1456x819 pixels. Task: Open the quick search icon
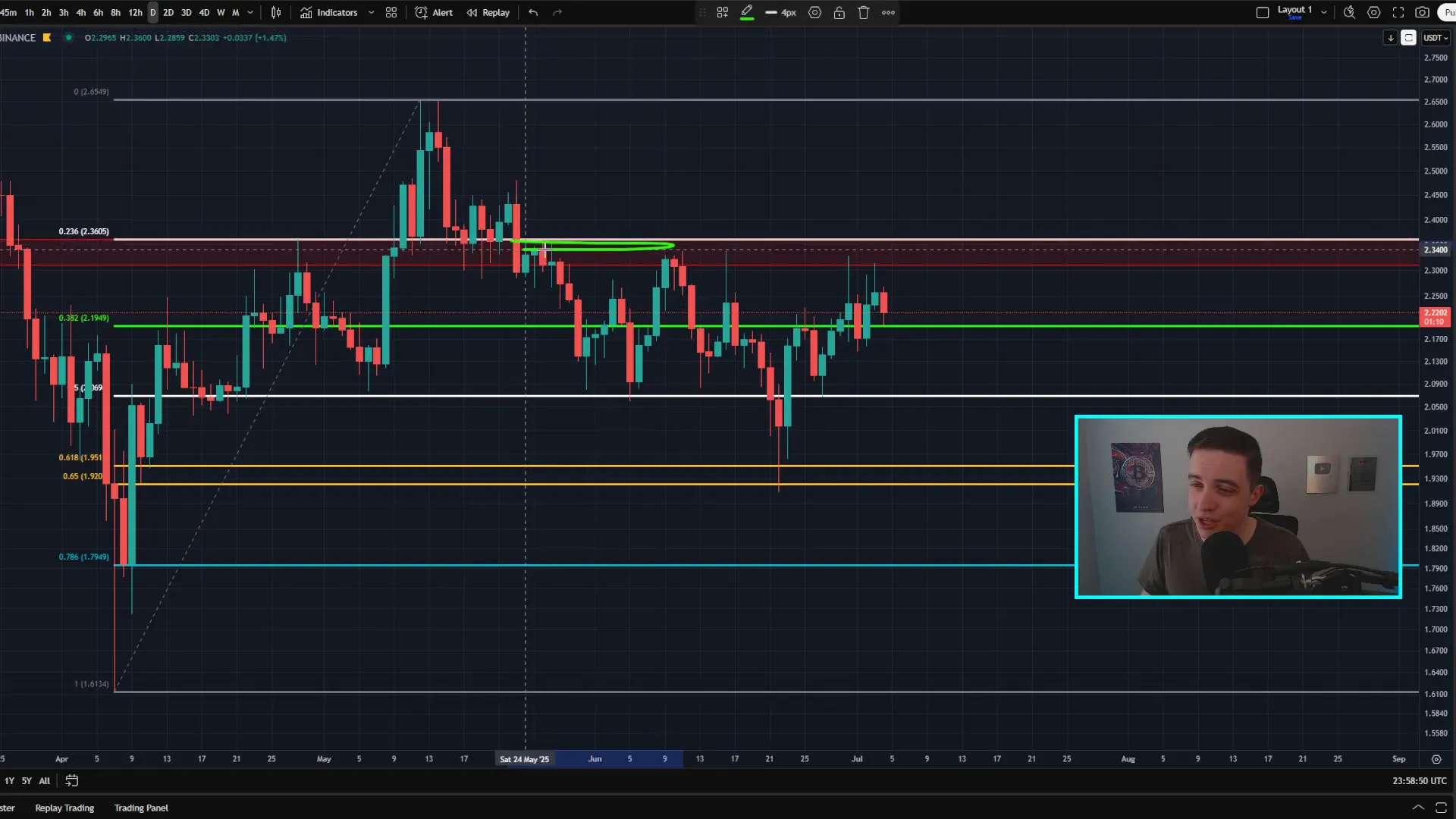click(x=1349, y=12)
